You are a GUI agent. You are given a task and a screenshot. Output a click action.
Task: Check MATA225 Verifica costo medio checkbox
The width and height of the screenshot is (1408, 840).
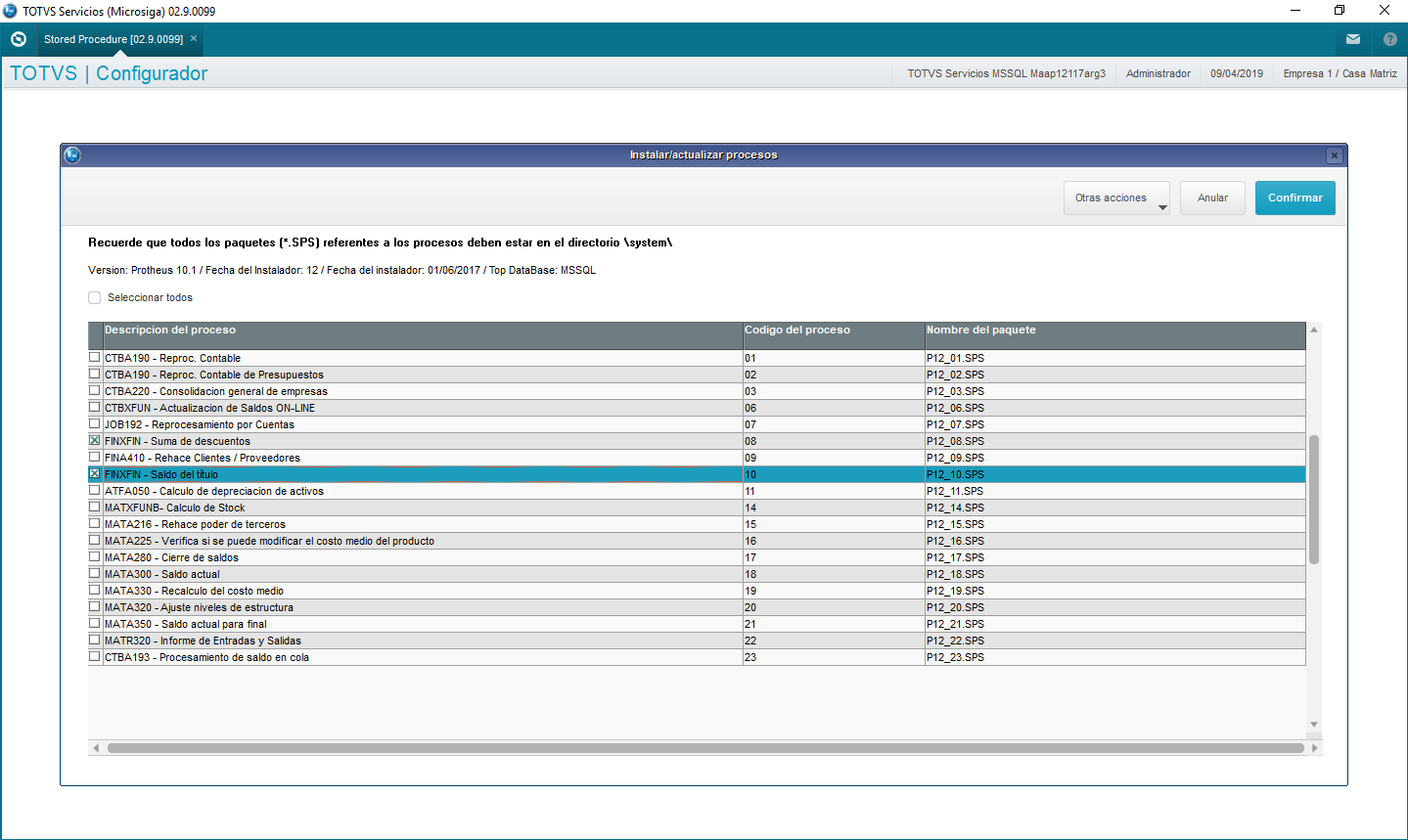click(x=95, y=541)
